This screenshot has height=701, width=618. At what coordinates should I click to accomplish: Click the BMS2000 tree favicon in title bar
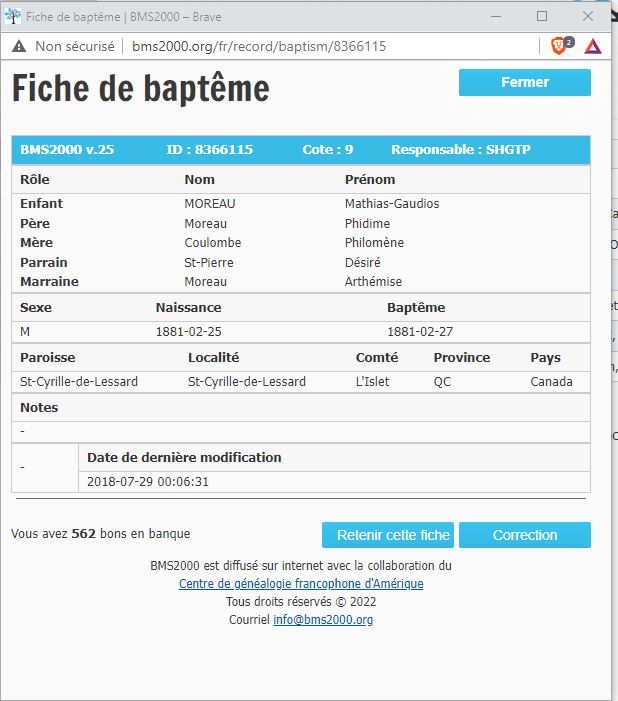point(13,17)
